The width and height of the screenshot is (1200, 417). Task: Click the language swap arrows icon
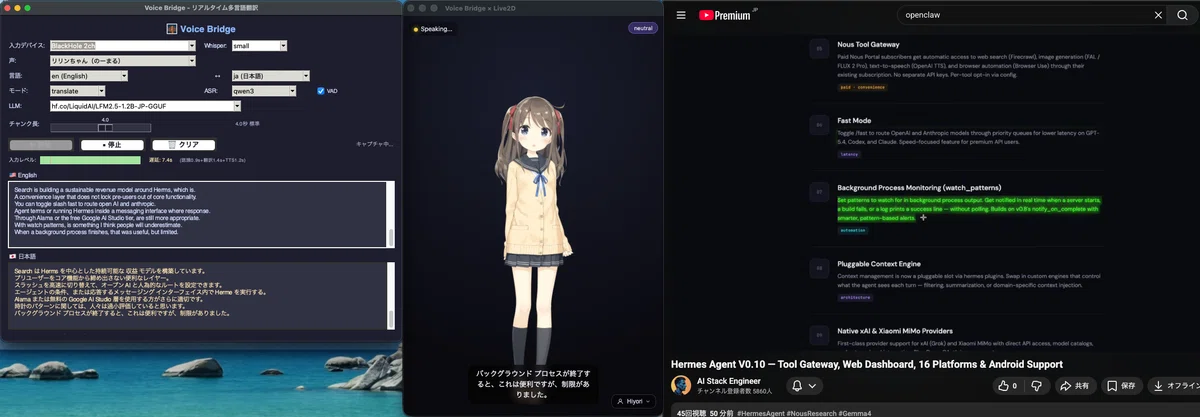point(218,76)
